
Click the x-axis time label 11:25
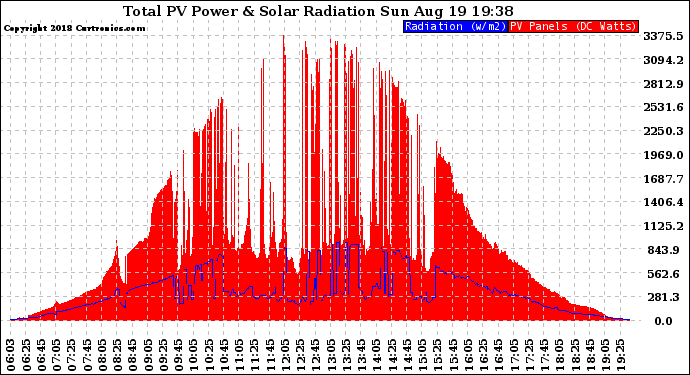[255, 355]
